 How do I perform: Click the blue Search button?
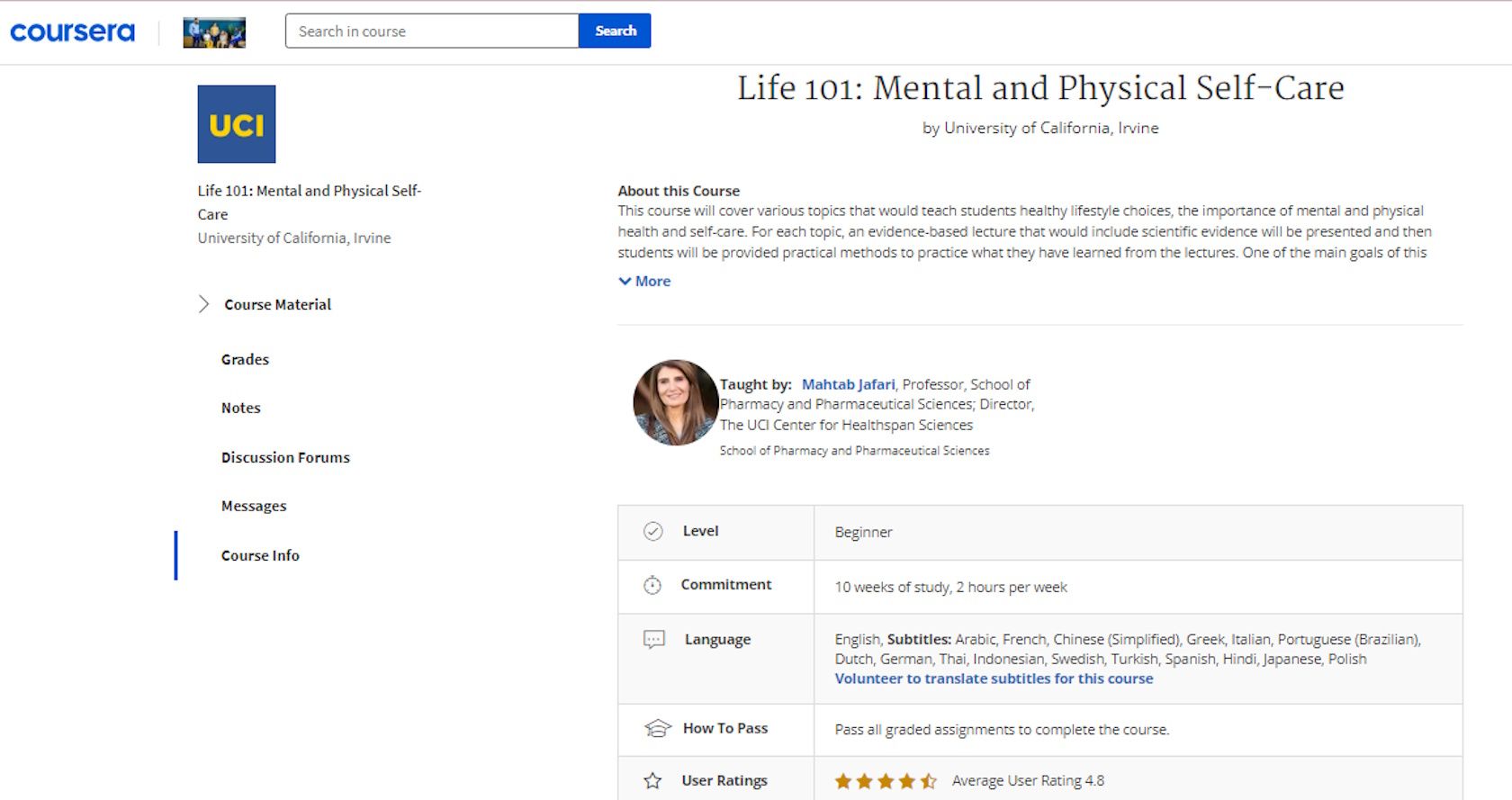[615, 31]
